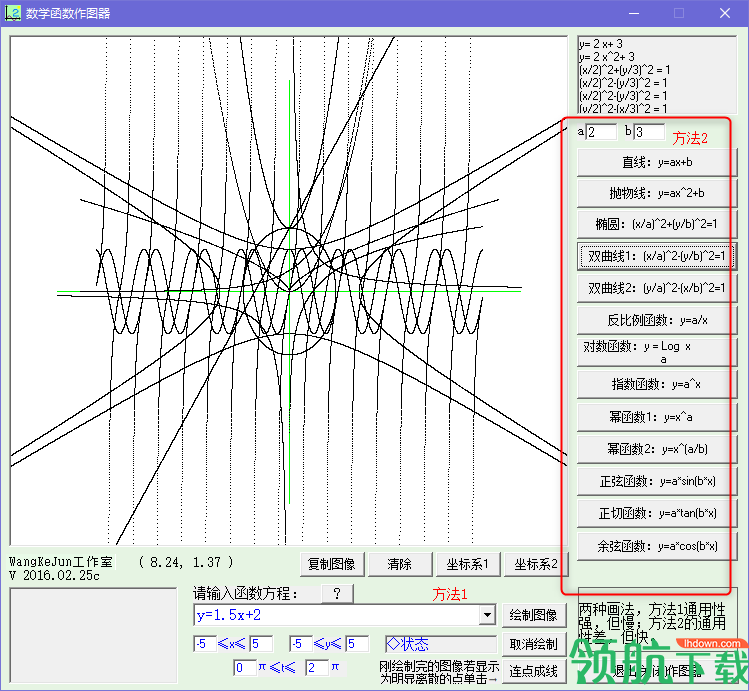Plot the 反比例函数 y=a/x function
Viewport: 749px width, 691px height.
(657, 320)
